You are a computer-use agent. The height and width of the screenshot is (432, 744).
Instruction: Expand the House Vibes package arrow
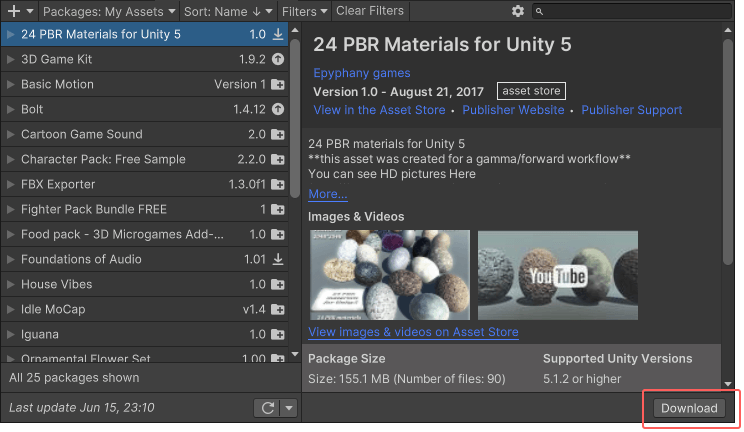click(10, 284)
